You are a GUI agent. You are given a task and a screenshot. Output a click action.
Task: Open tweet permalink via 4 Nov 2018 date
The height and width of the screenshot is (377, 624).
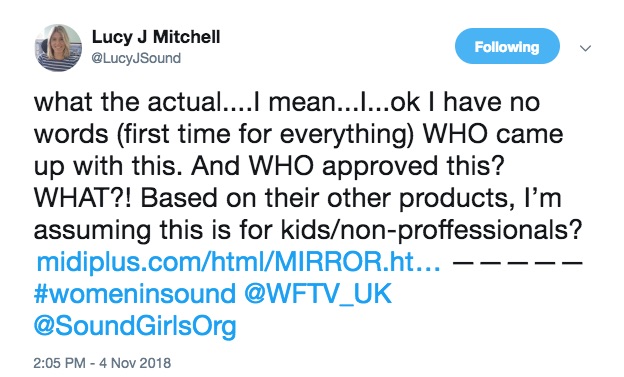tap(135, 363)
